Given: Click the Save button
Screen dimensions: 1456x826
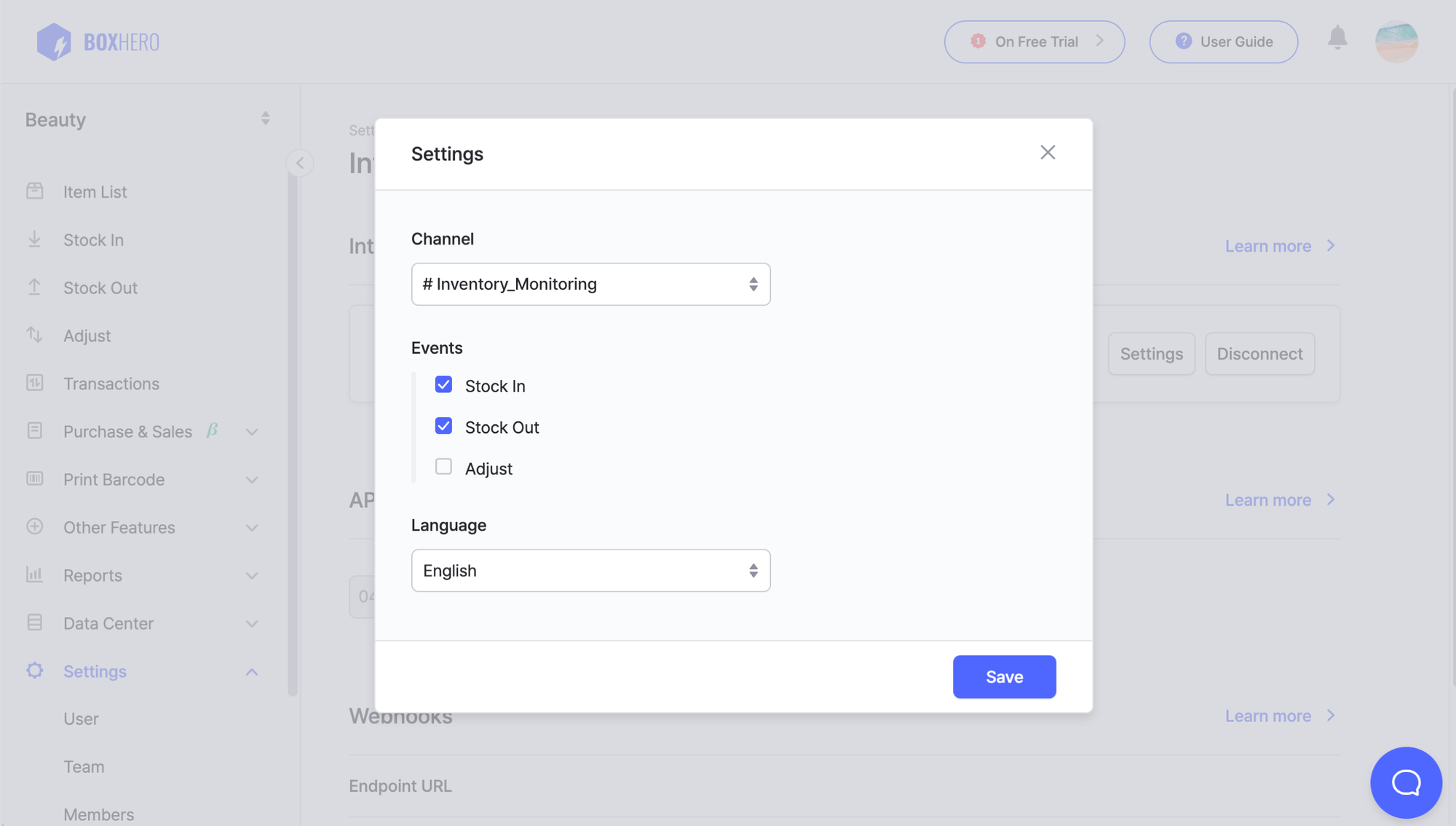Looking at the screenshot, I should point(1004,677).
